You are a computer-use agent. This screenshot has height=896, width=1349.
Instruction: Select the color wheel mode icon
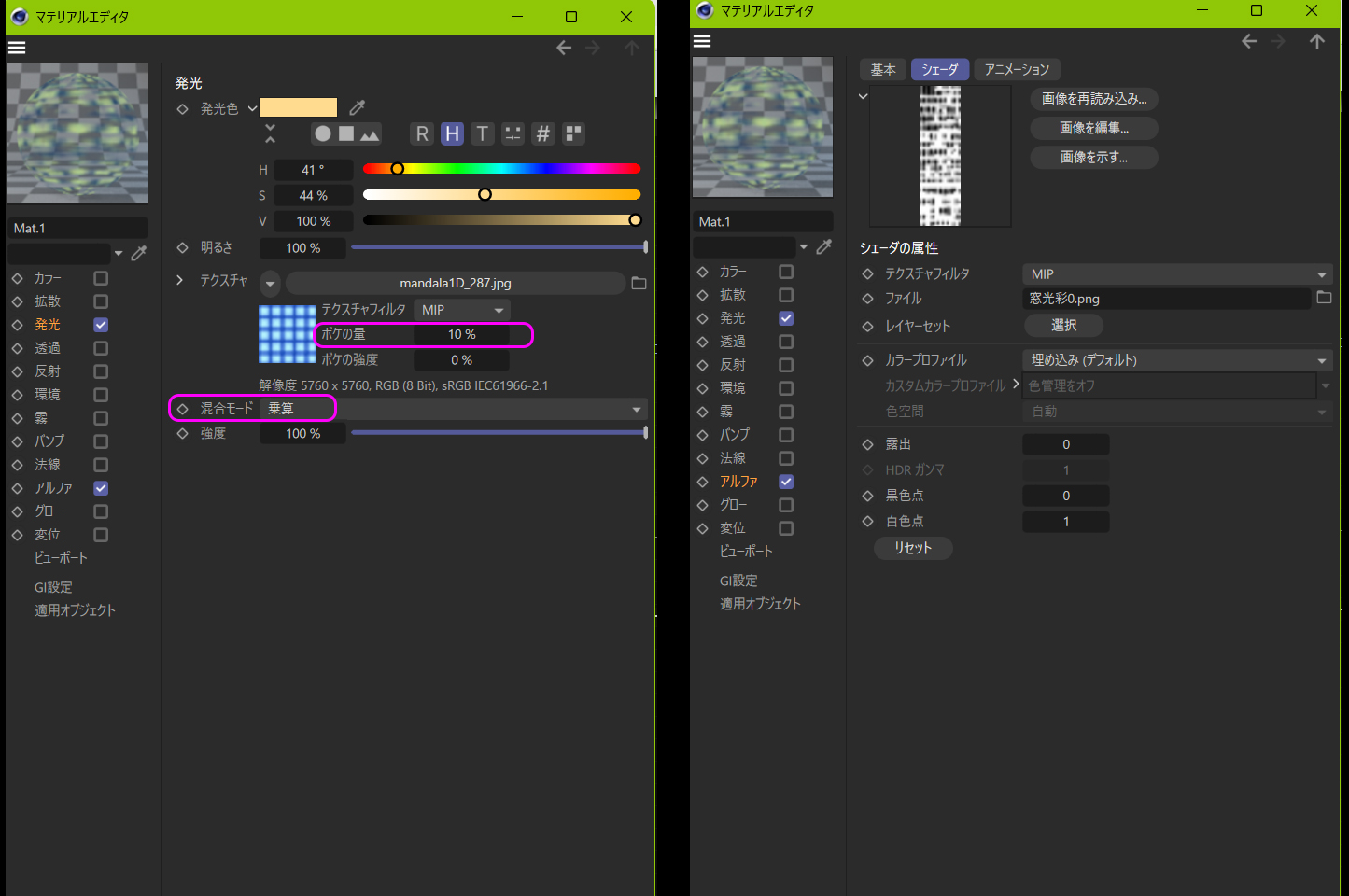tap(322, 133)
